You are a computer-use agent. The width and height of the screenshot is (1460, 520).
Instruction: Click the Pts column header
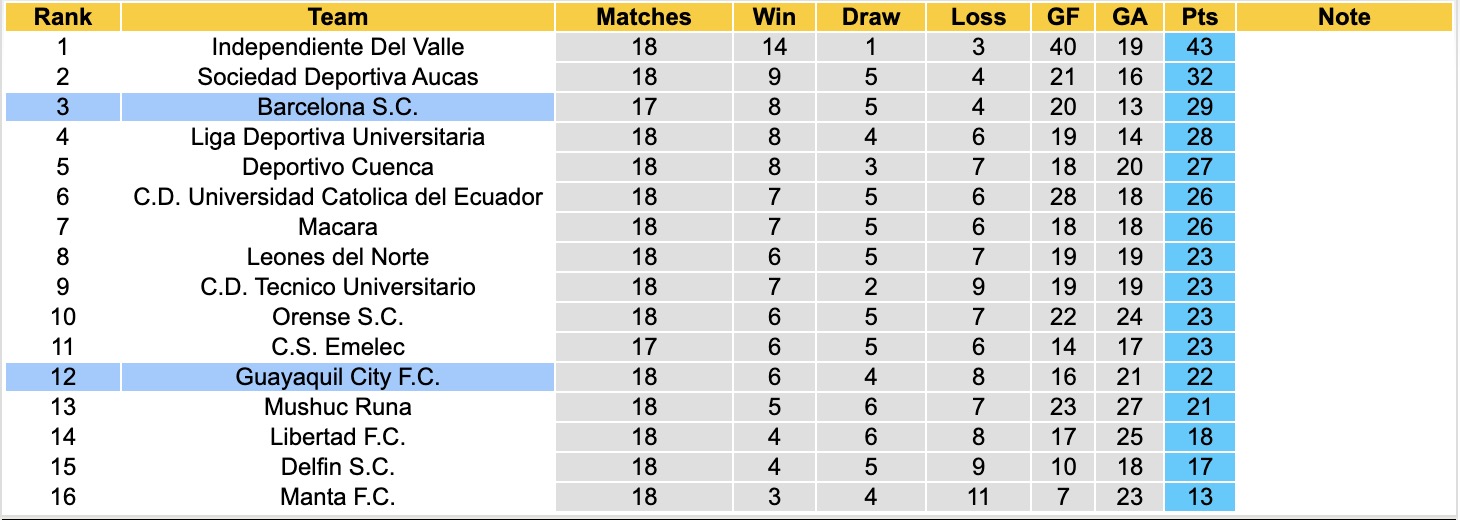1199,17
